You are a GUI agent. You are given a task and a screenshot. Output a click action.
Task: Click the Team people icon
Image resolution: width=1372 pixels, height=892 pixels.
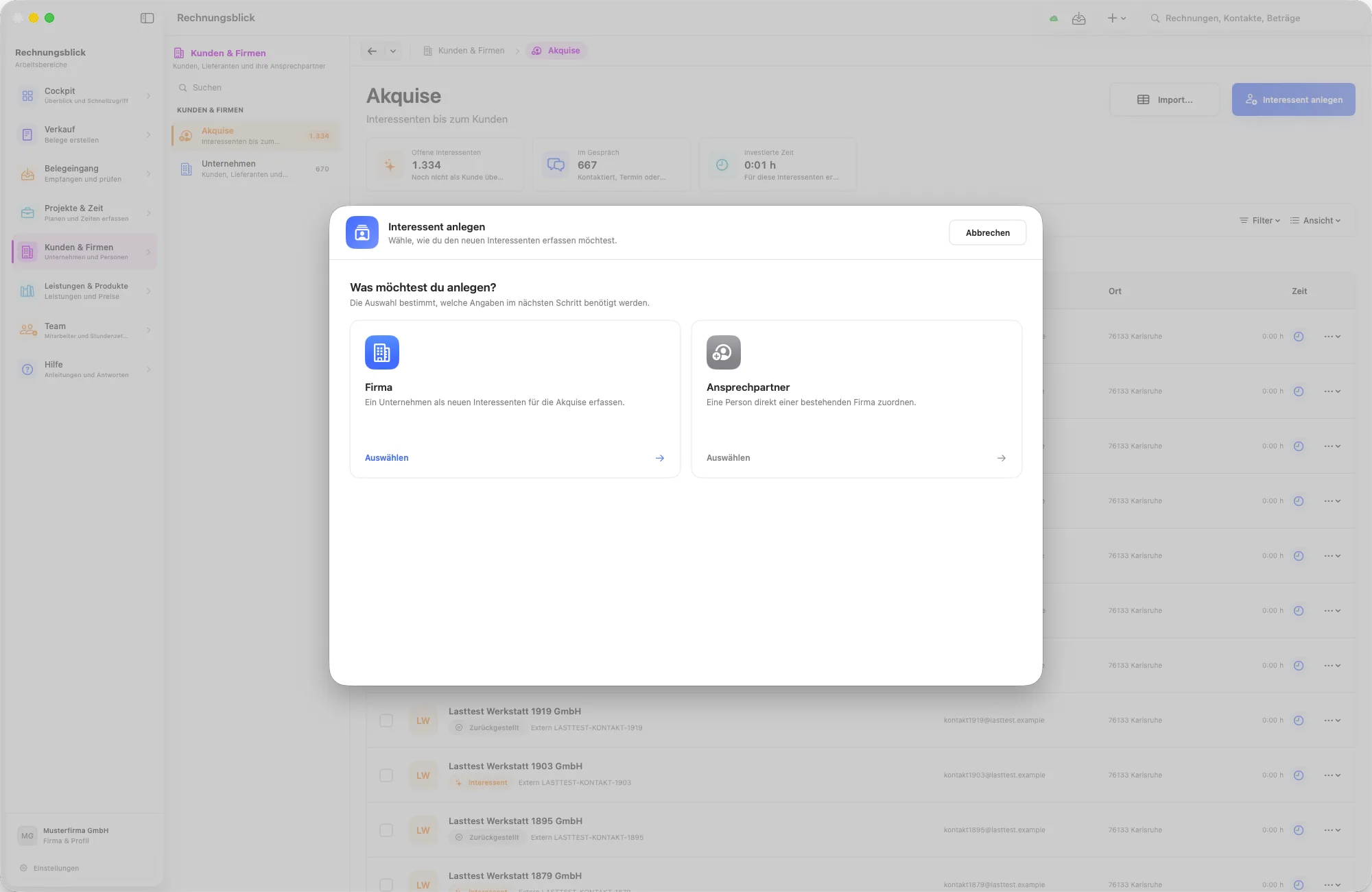(28, 330)
